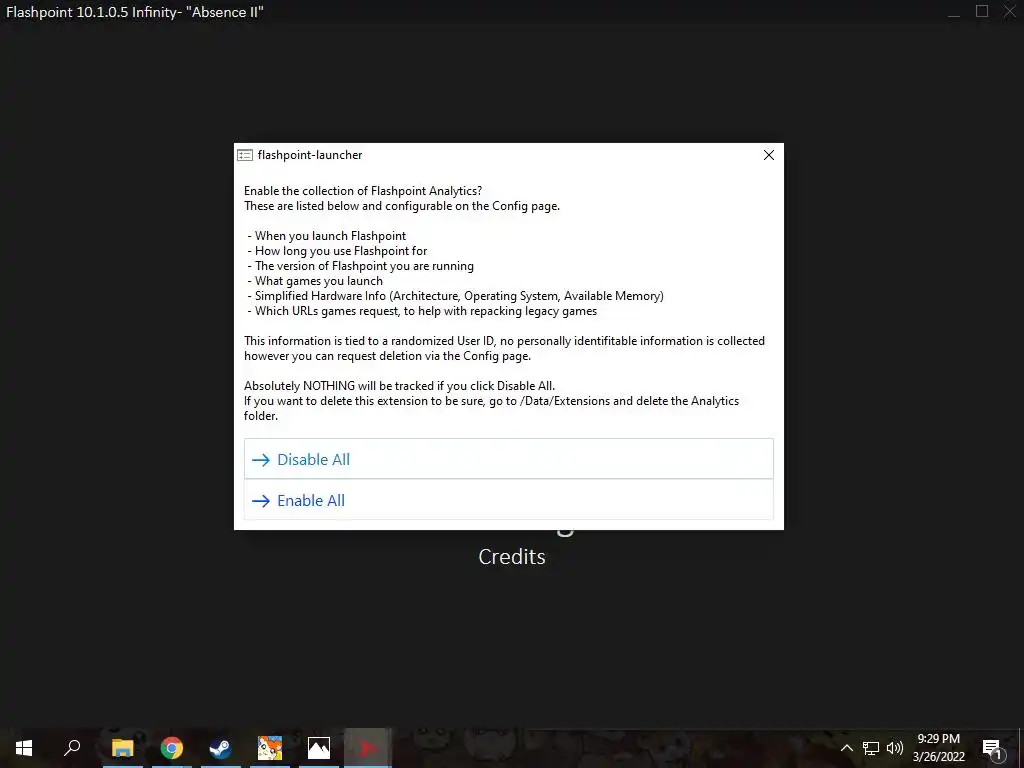Open the Windows Start menu
The width and height of the screenshot is (1024, 768).
[x=24, y=748]
